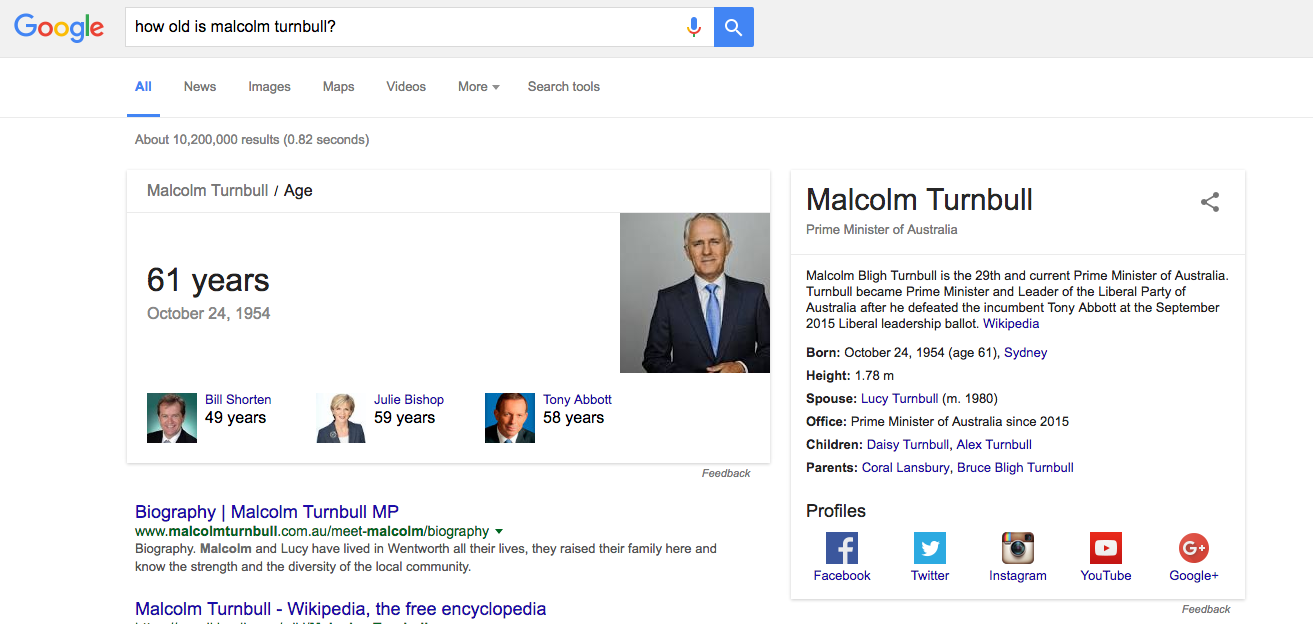This screenshot has width=1313, height=624.
Task: Click 'Prime Minister of Australia' subtitle
Action: tap(882, 230)
